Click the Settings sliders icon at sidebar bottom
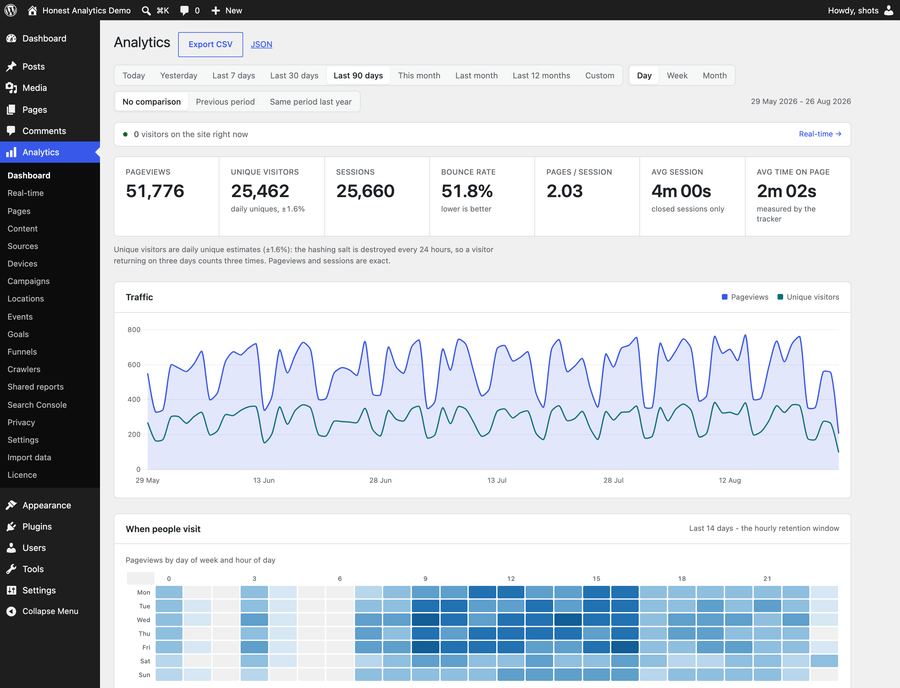 pyautogui.click(x=11, y=590)
